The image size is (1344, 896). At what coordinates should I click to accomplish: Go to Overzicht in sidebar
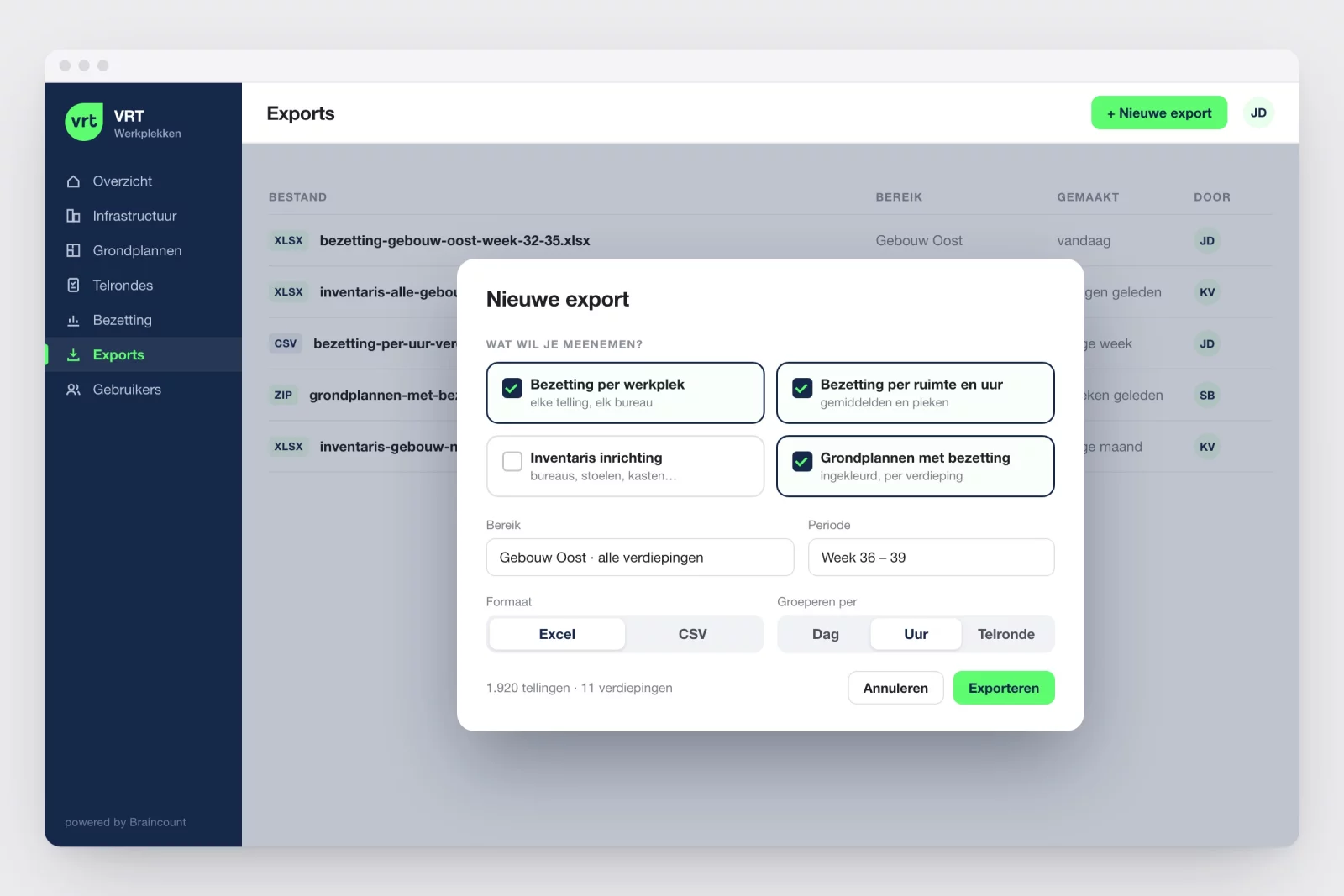pyautogui.click(x=143, y=181)
